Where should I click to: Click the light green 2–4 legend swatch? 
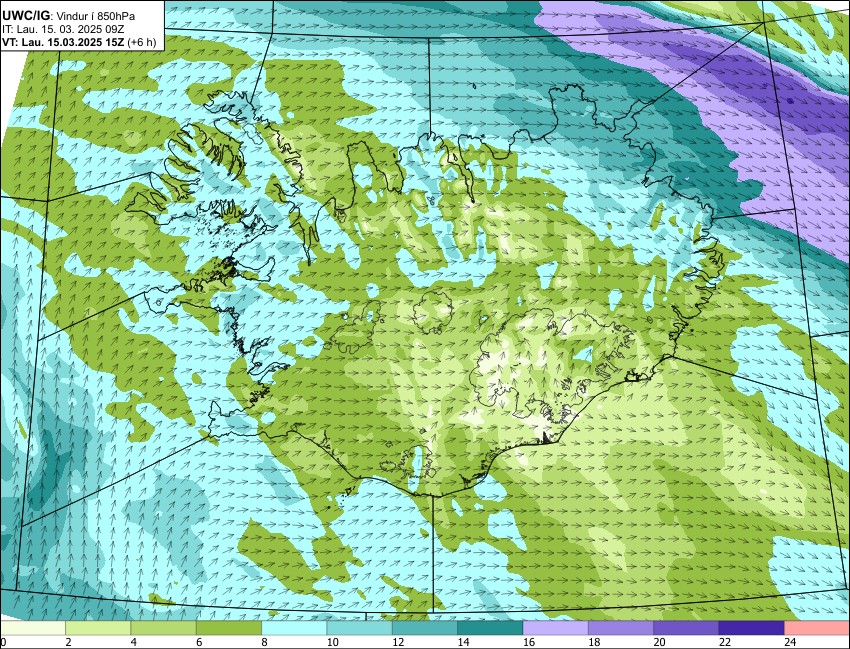pyautogui.click(x=98, y=628)
